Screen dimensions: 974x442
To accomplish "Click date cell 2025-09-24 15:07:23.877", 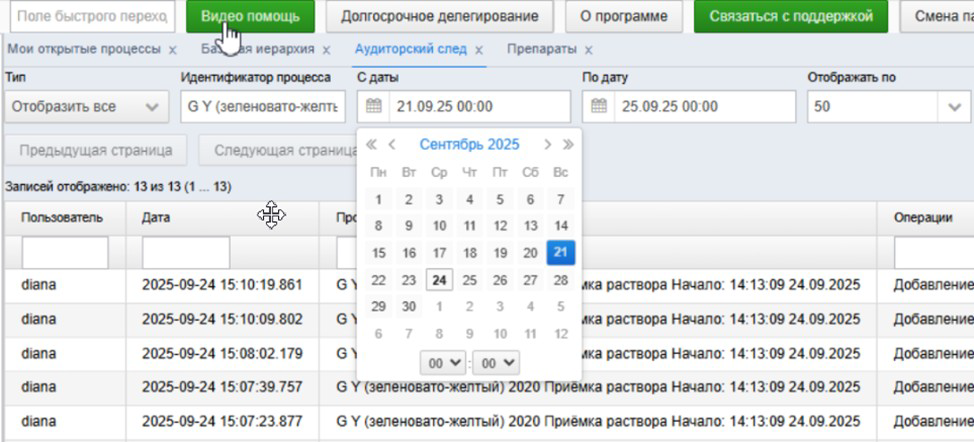I will [222, 422].
